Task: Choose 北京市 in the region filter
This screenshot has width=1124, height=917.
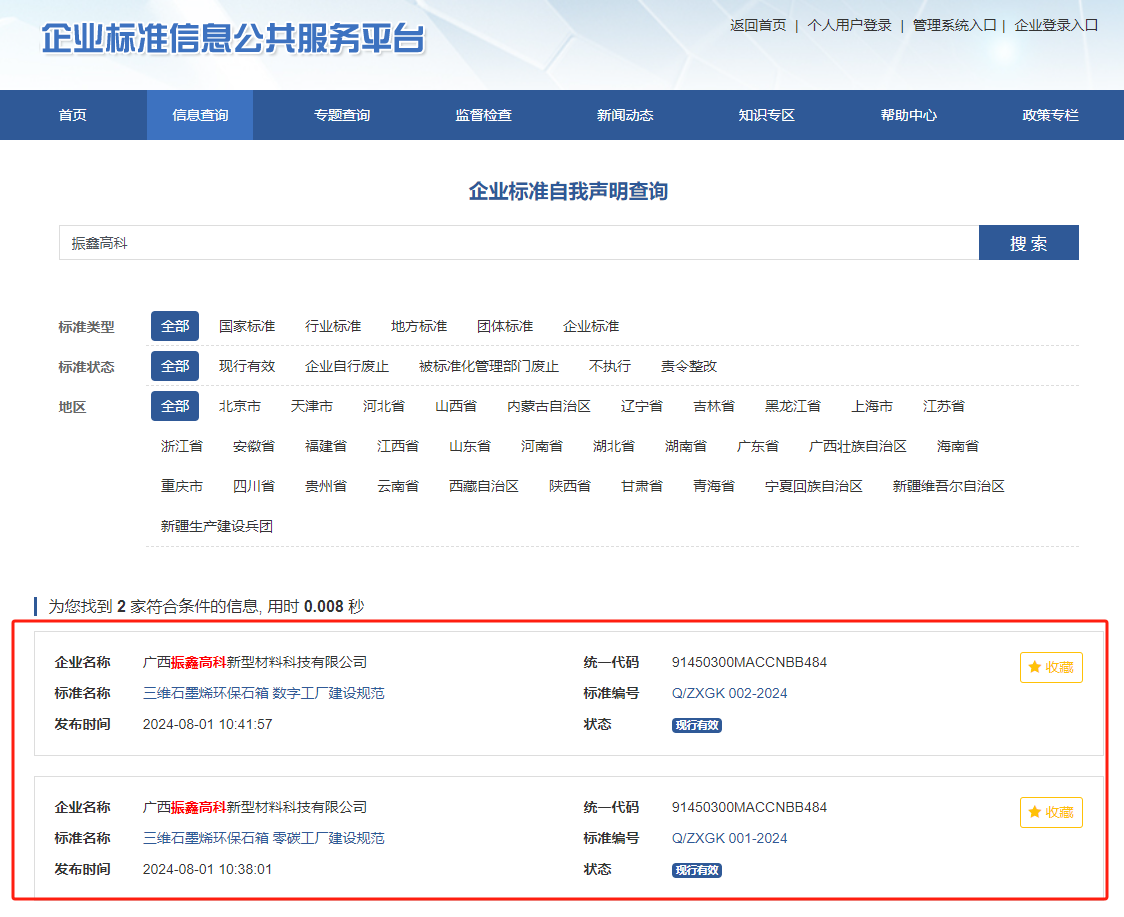Action: (240, 406)
